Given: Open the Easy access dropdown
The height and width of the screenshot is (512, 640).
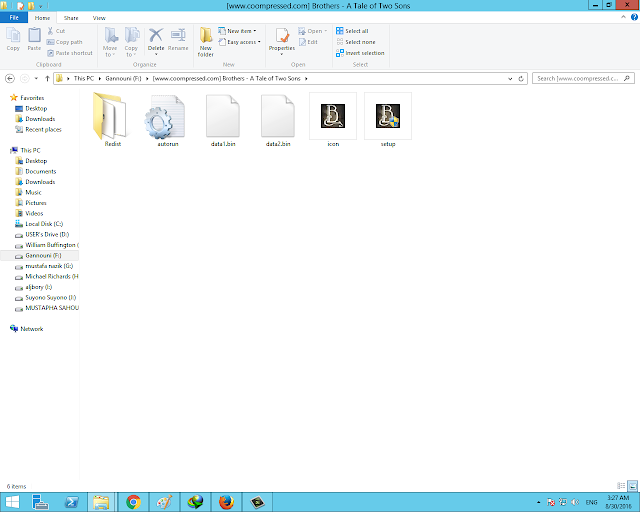Looking at the screenshot, I should point(240,42).
